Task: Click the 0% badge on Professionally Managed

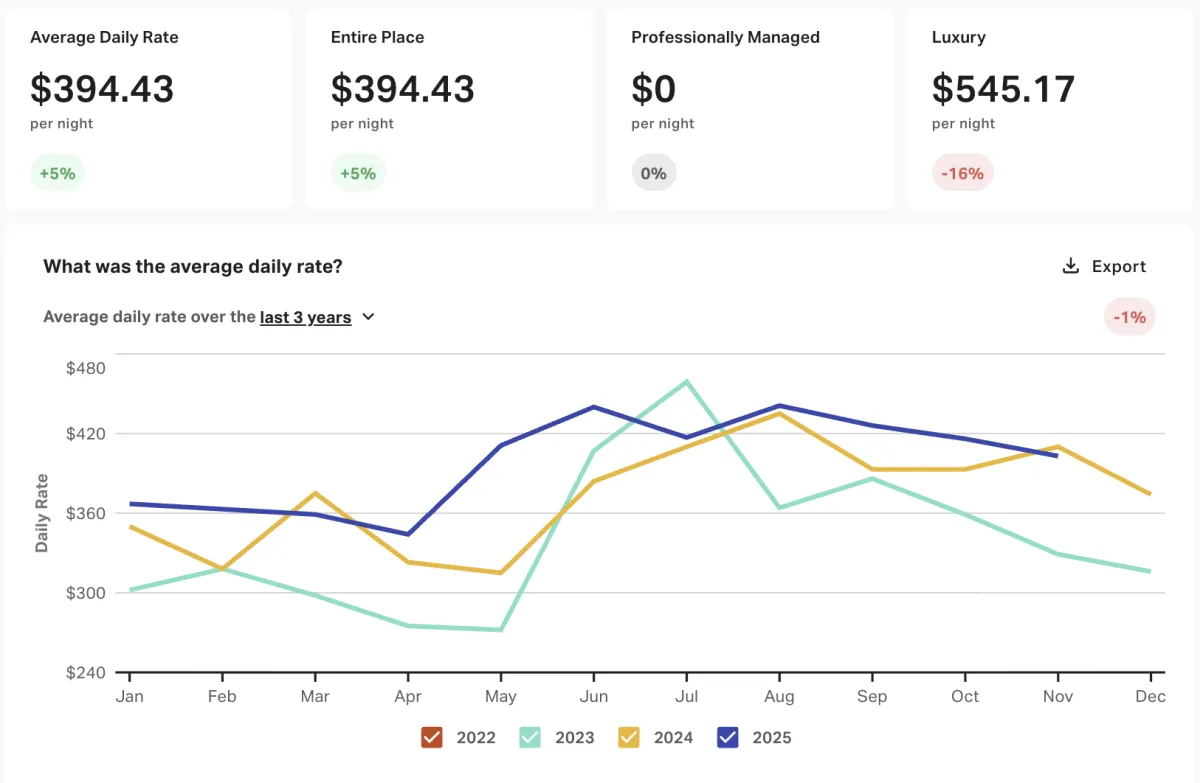Action: click(654, 173)
